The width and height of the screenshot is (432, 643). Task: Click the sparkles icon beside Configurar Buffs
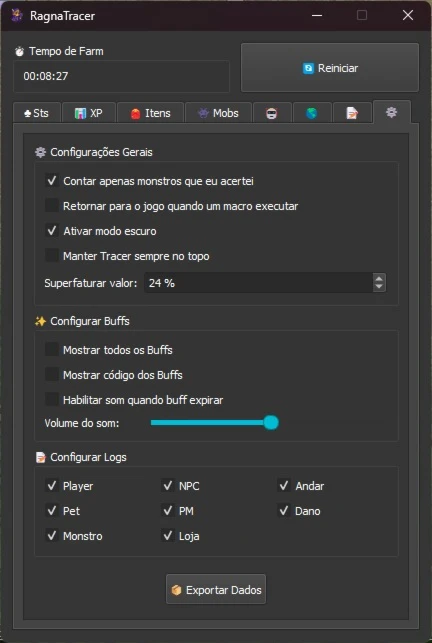40,321
